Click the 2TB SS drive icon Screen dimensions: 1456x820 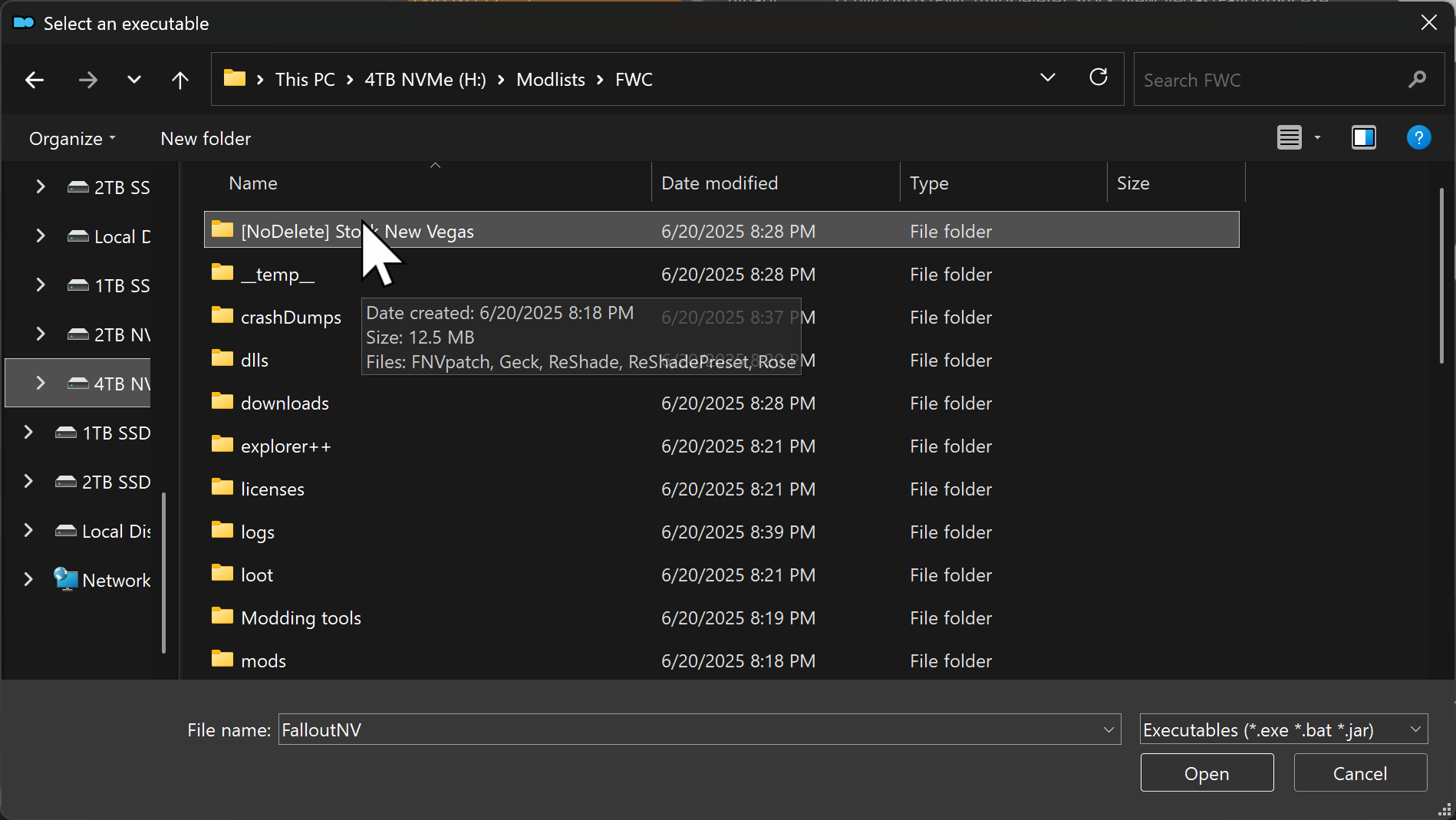coord(78,186)
